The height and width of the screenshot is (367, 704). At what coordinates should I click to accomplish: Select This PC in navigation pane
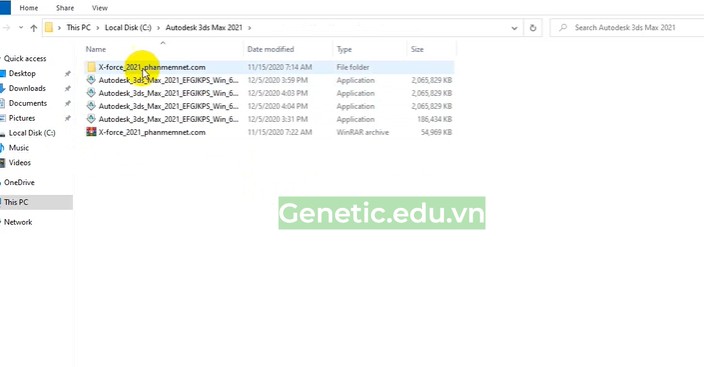36,202
